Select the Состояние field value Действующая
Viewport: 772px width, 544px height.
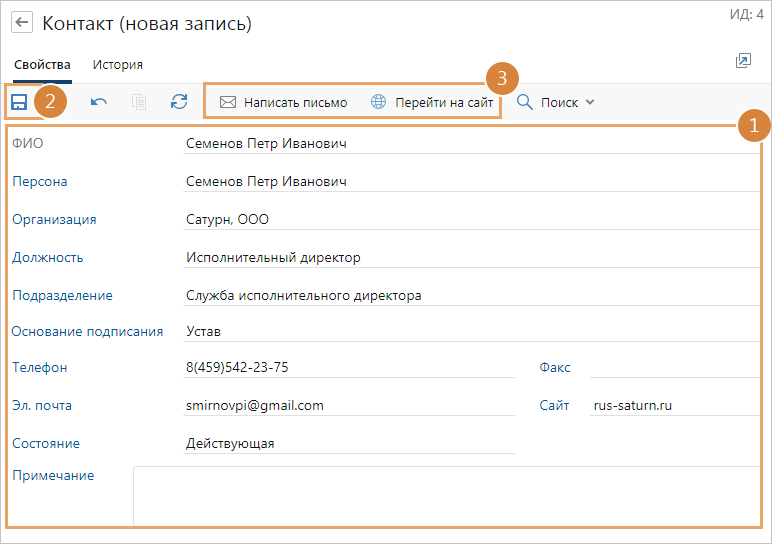click(348, 443)
